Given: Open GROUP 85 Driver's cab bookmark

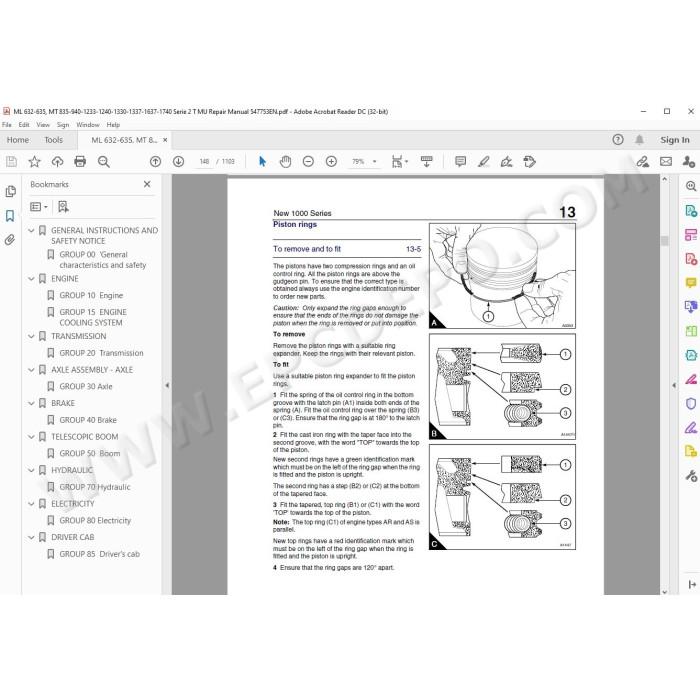Looking at the screenshot, I should pos(100,554).
